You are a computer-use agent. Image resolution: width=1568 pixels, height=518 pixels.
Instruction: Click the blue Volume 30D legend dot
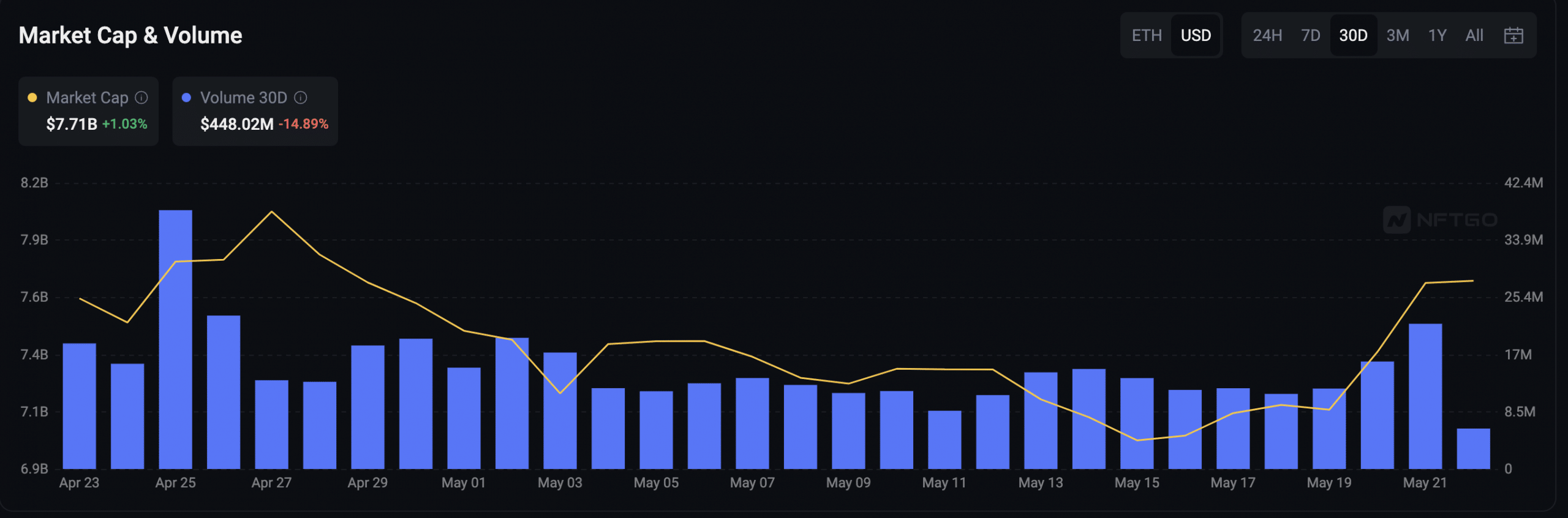[x=187, y=98]
